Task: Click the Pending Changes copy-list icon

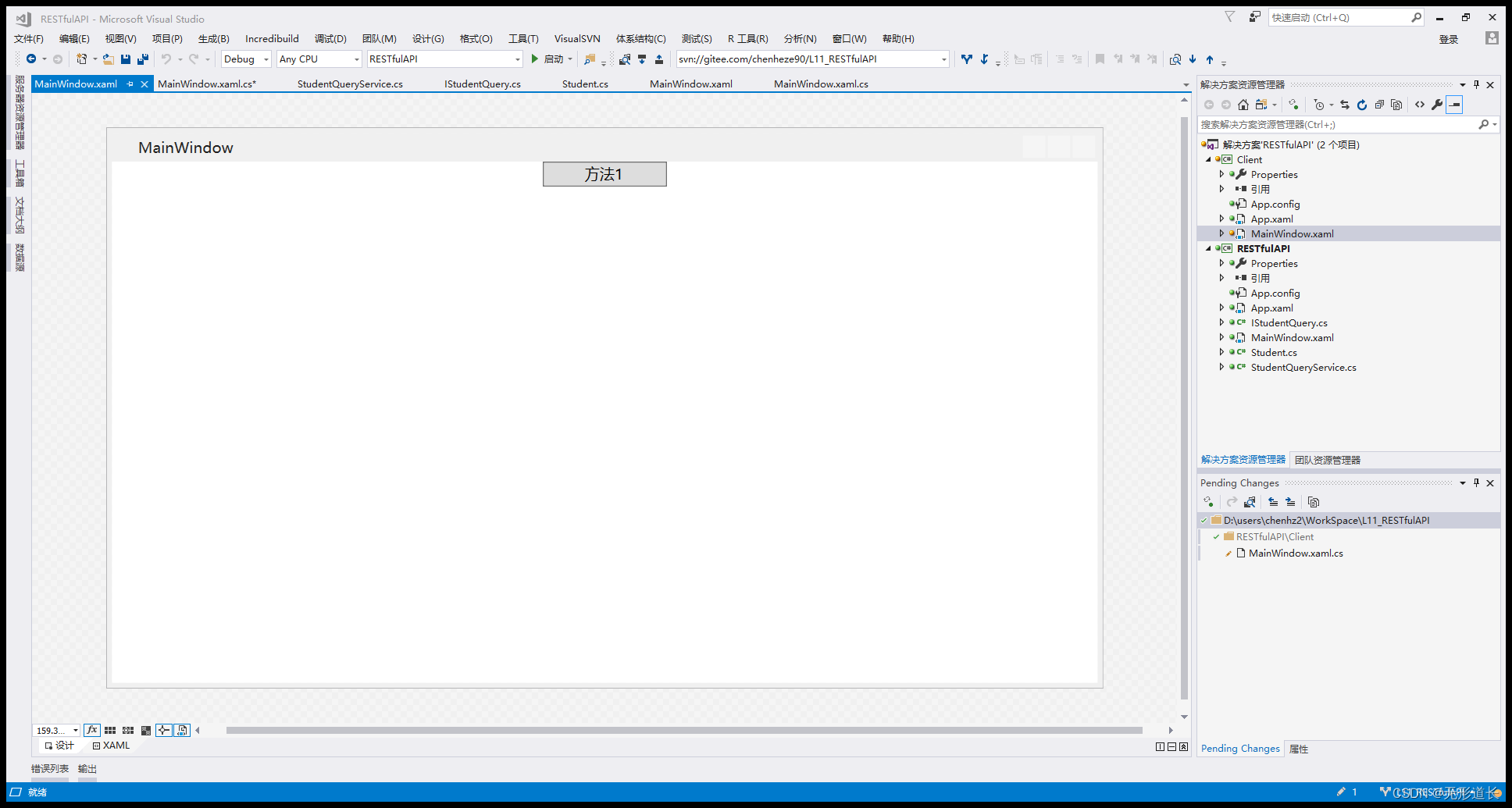Action: 1314,502
